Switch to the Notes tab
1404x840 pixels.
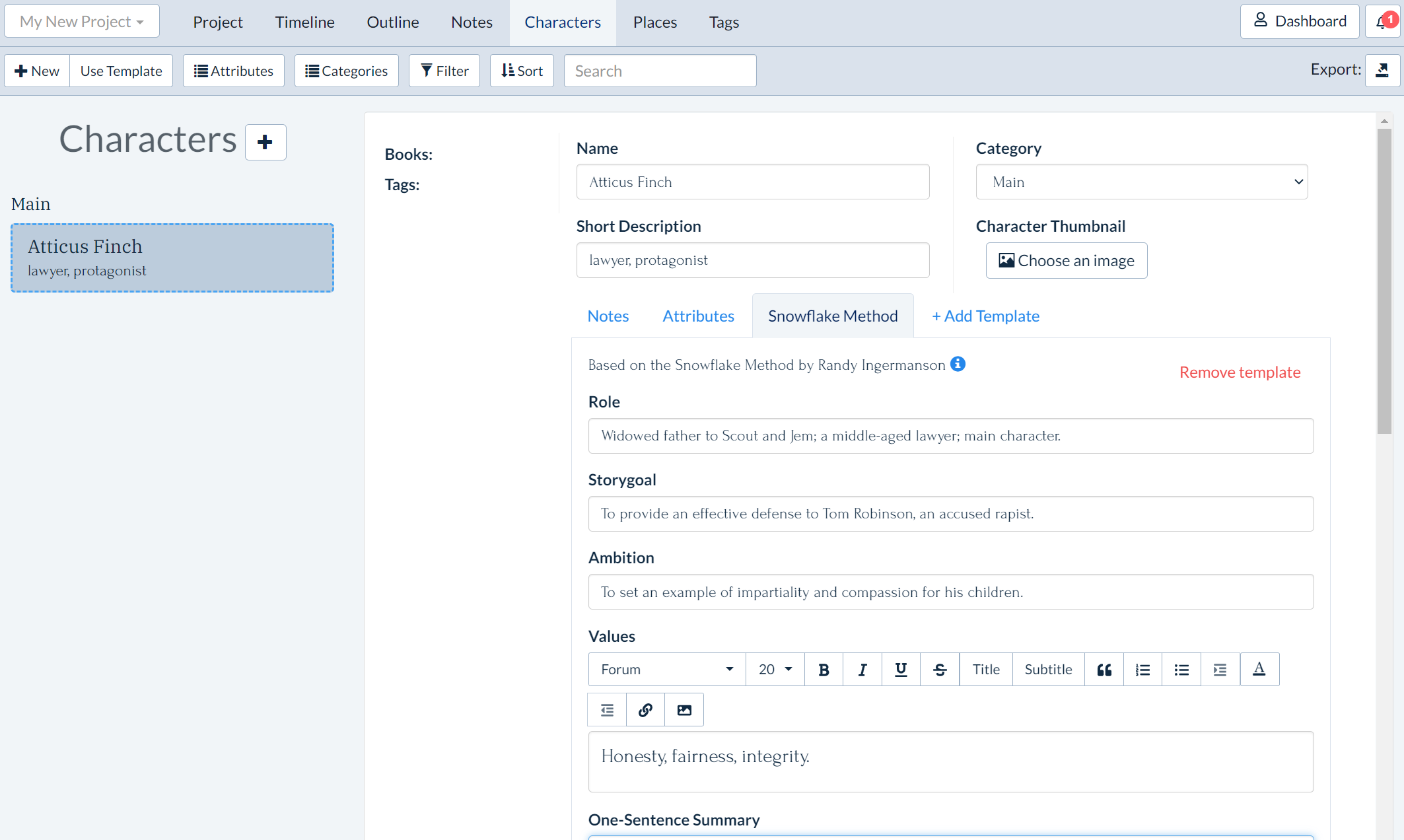(x=607, y=316)
